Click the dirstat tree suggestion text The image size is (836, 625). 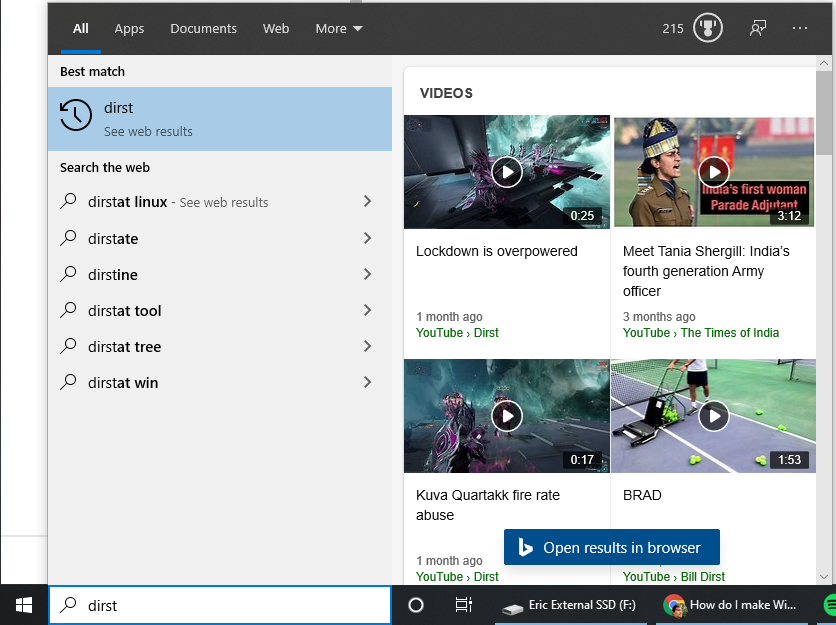click(124, 347)
